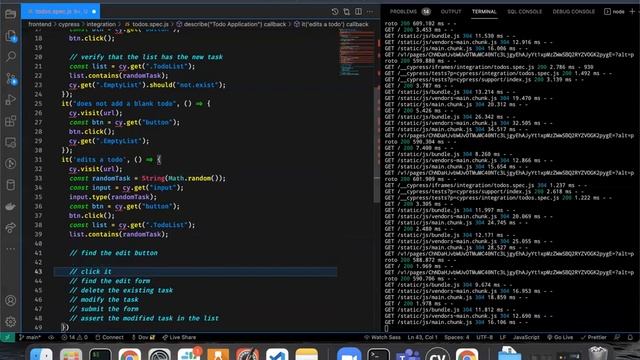Open Zoom from the Dock
640x360 pixels.
[349, 354]
